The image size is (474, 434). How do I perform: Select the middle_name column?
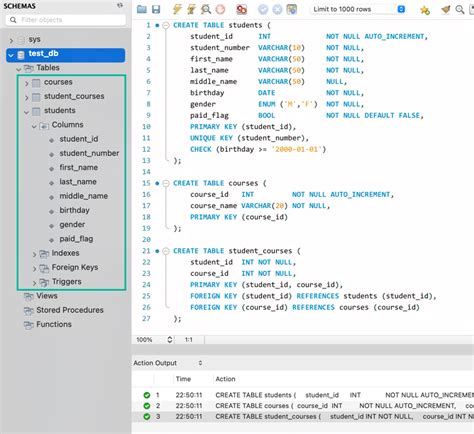pyautogui.click(x=83, y=196)
